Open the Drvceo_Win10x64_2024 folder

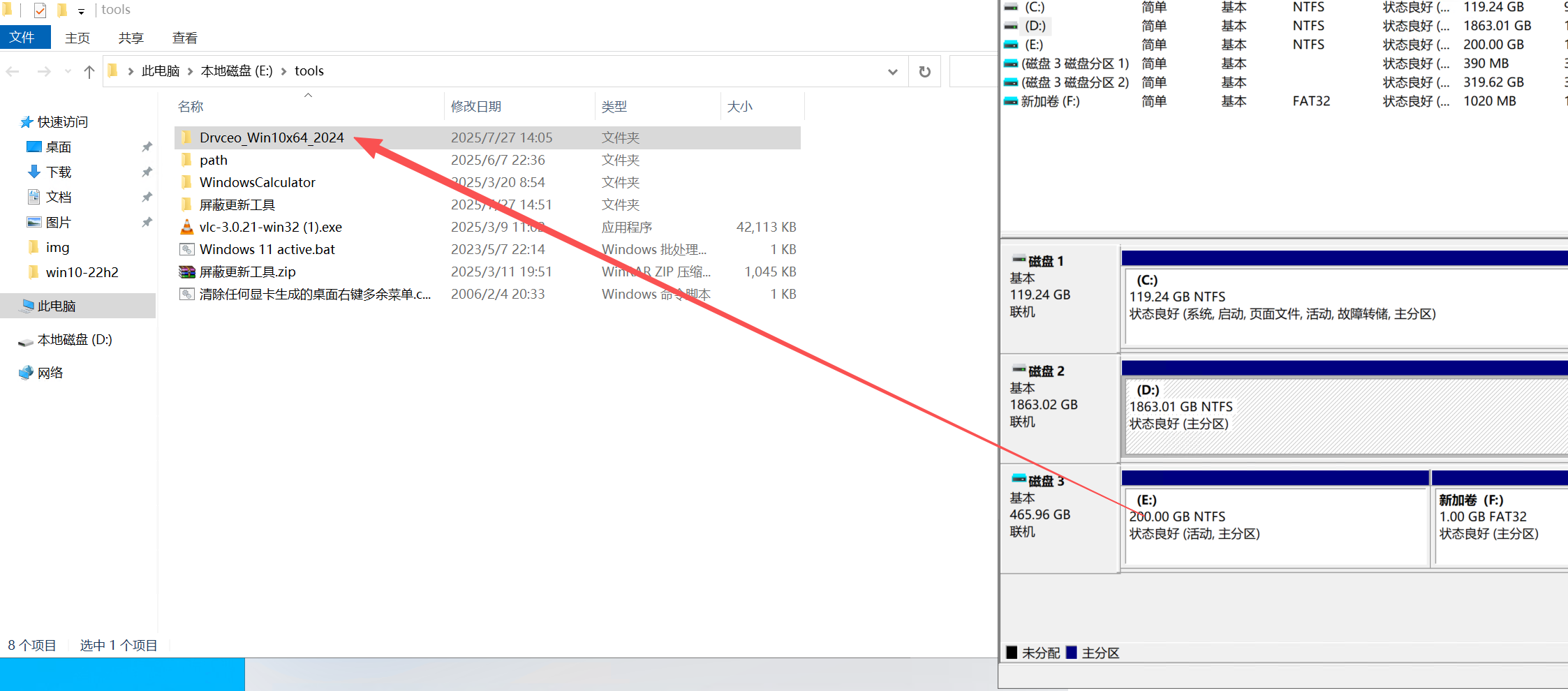tap(271, 138)
